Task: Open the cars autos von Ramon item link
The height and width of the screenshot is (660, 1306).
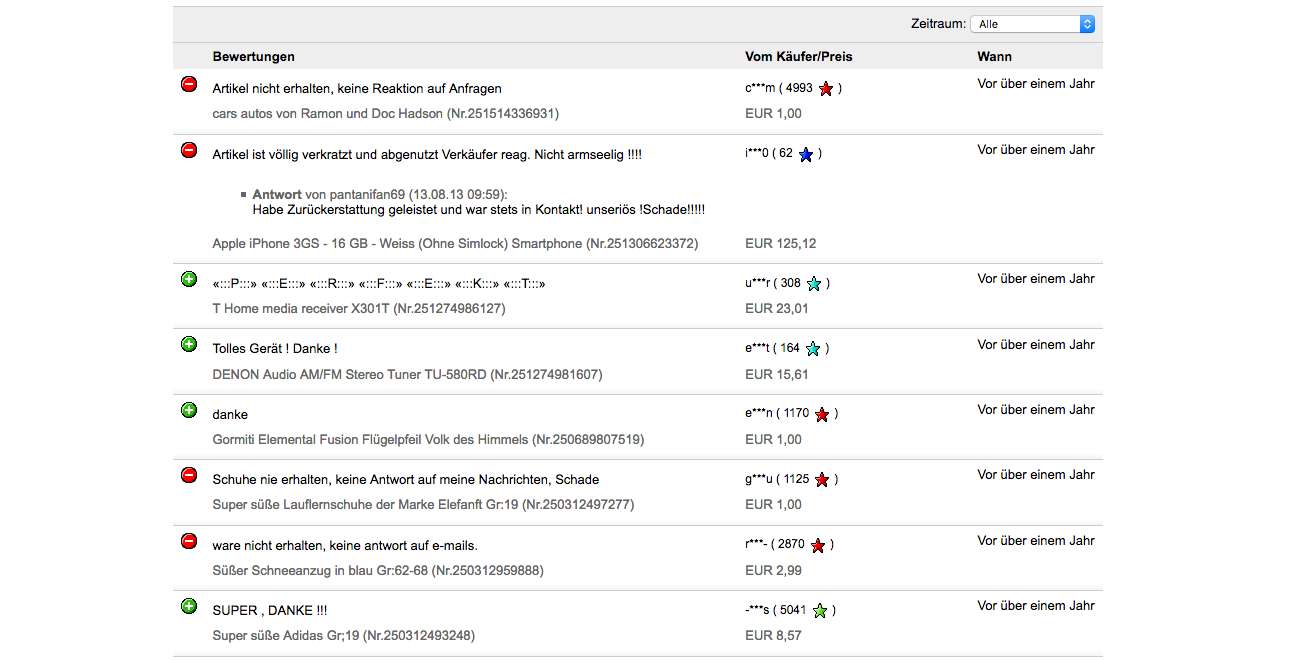Action: (x=387, y=114)
